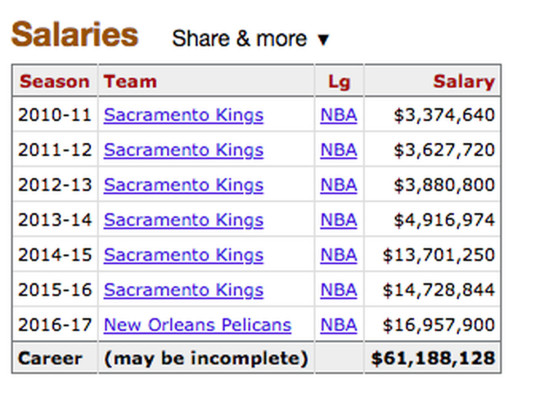Click NBA league link in 2010-11 row
The width and height of the screenshot is (540, 393).
point(339,115)
